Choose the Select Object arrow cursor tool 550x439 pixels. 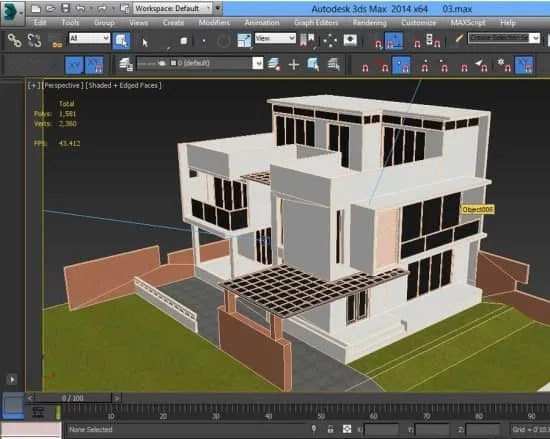(145, 42)
